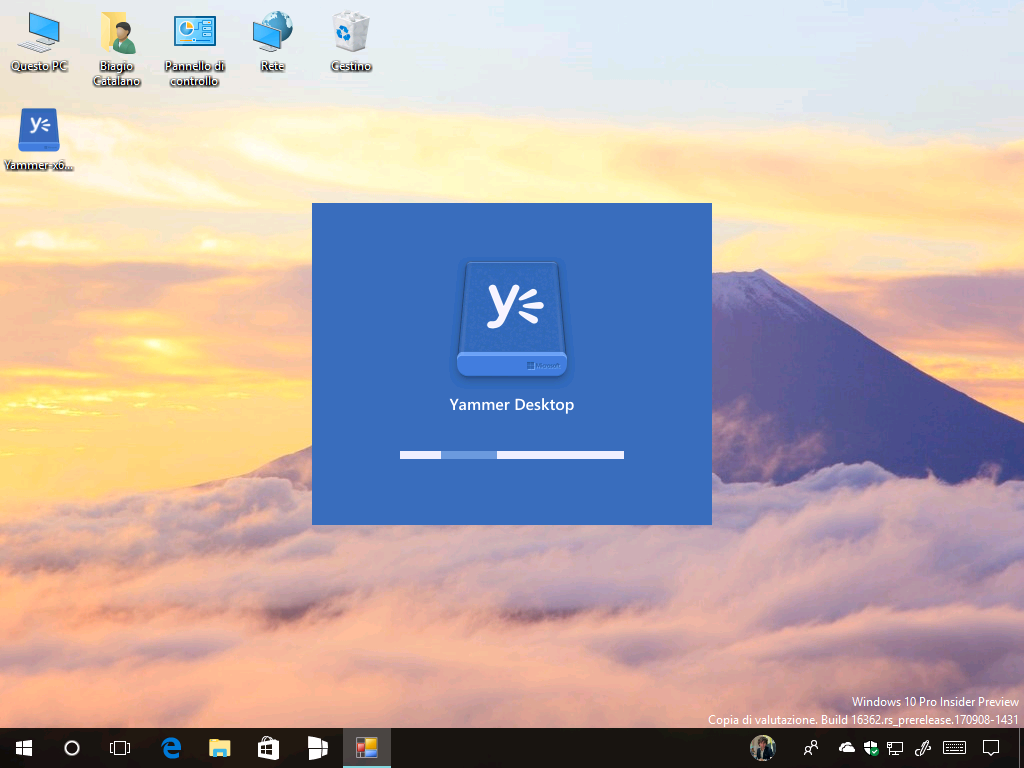Screen dimensions: 1024x768
Task: Open File Explorer from the taskbar
Action: coord(220,748)
